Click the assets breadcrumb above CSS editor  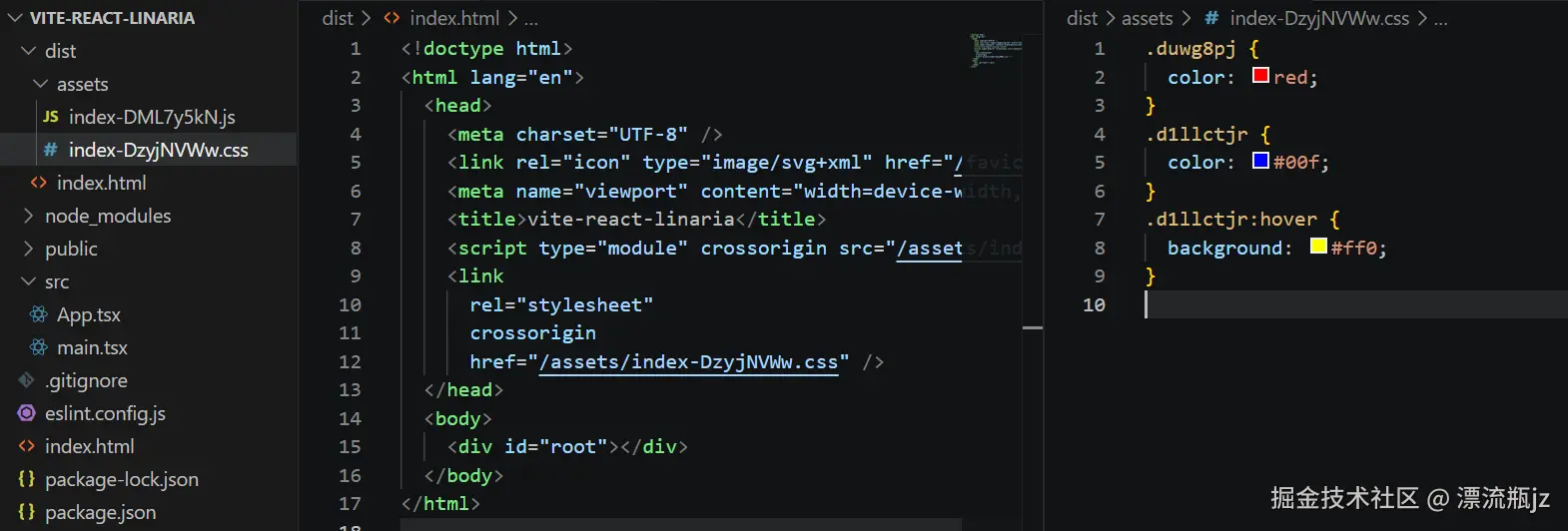click(x=1147, y=18)
